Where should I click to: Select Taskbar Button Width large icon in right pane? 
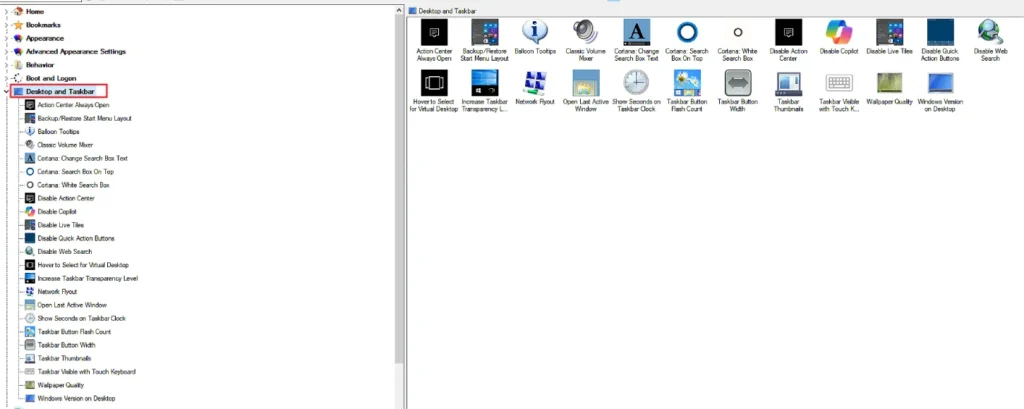coord(737,83)
